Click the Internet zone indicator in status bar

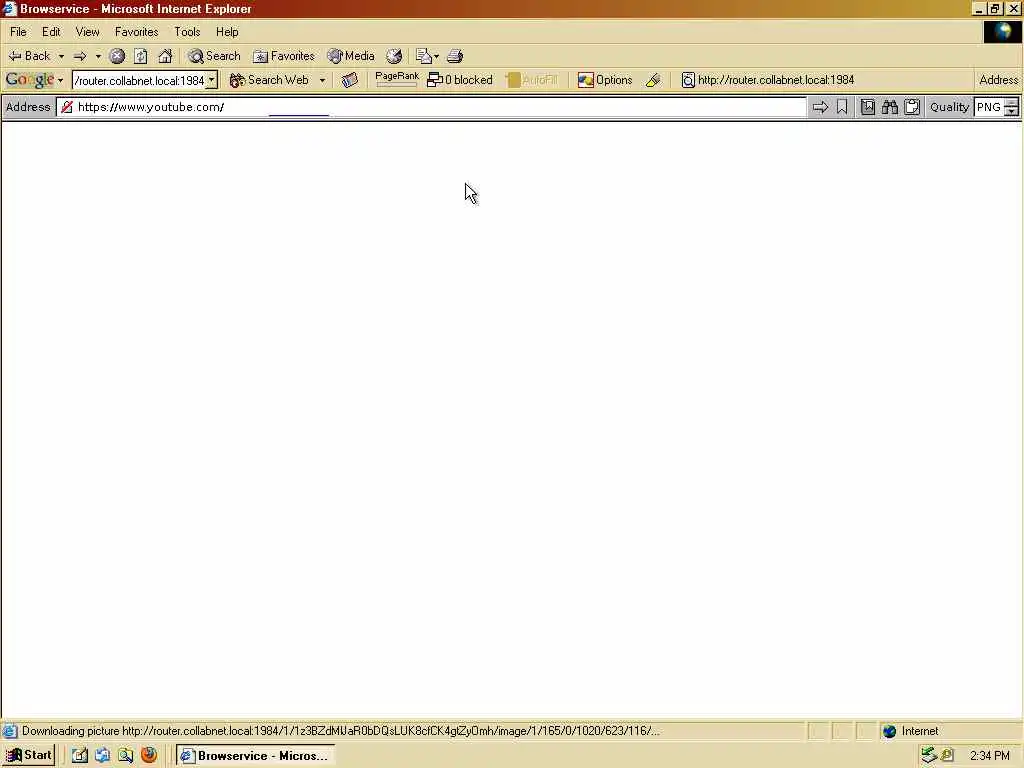(x=910, y=731)
